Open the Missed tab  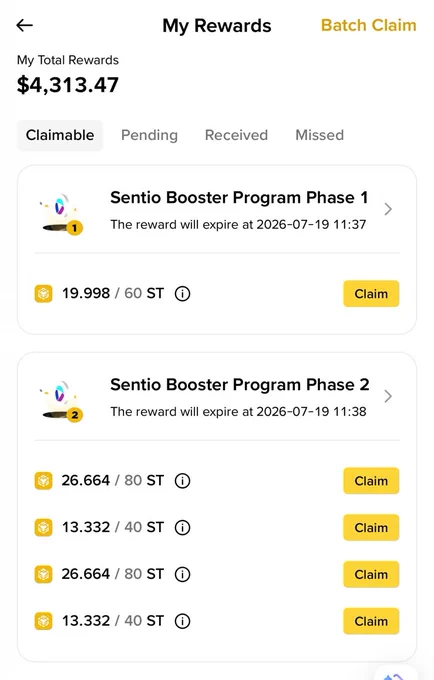pyautogui.click(x=320, y=135)
